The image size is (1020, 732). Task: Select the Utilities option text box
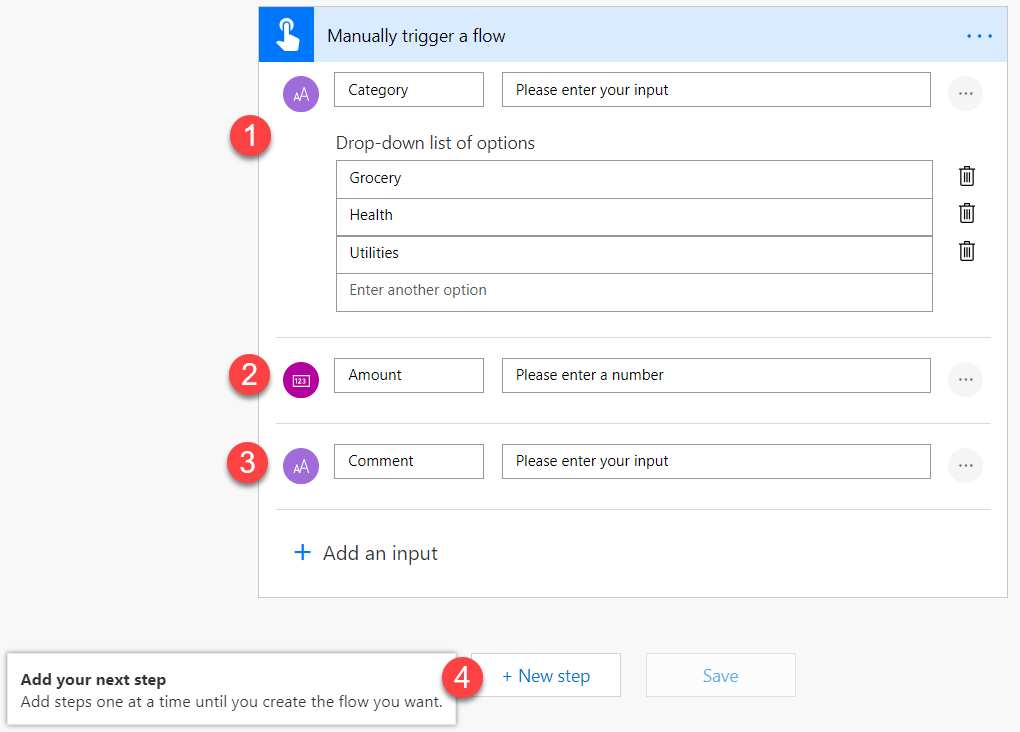coord(634,253)
